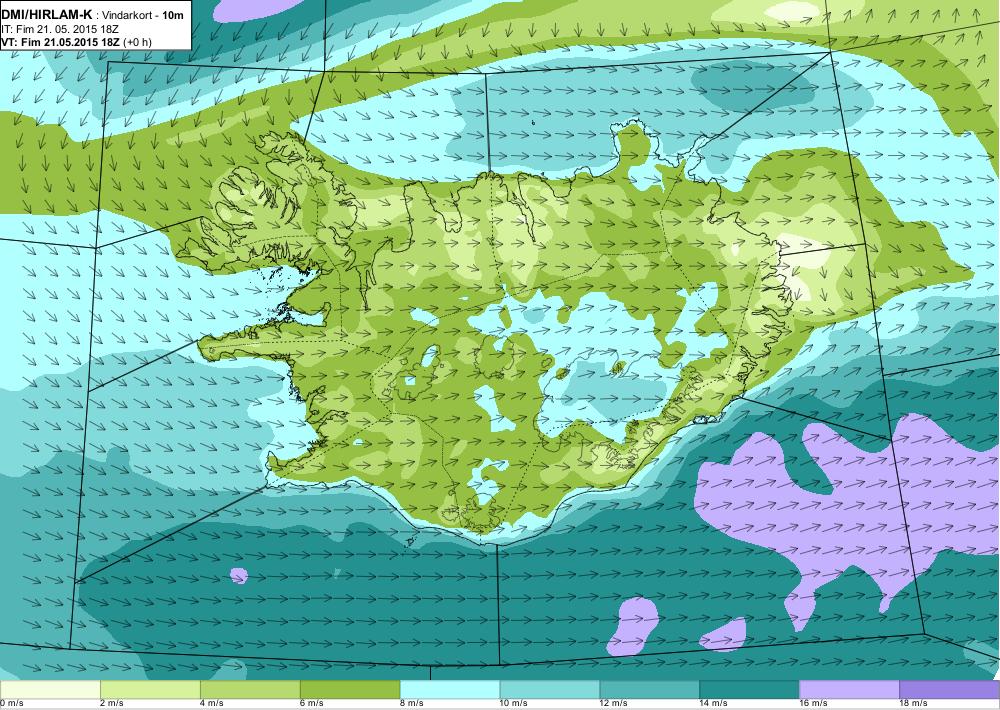Select the 12 m/s legend color swatch
The width and height of the screenshot is (1000, 710).
pyautogui.click(x=650, y=690)
